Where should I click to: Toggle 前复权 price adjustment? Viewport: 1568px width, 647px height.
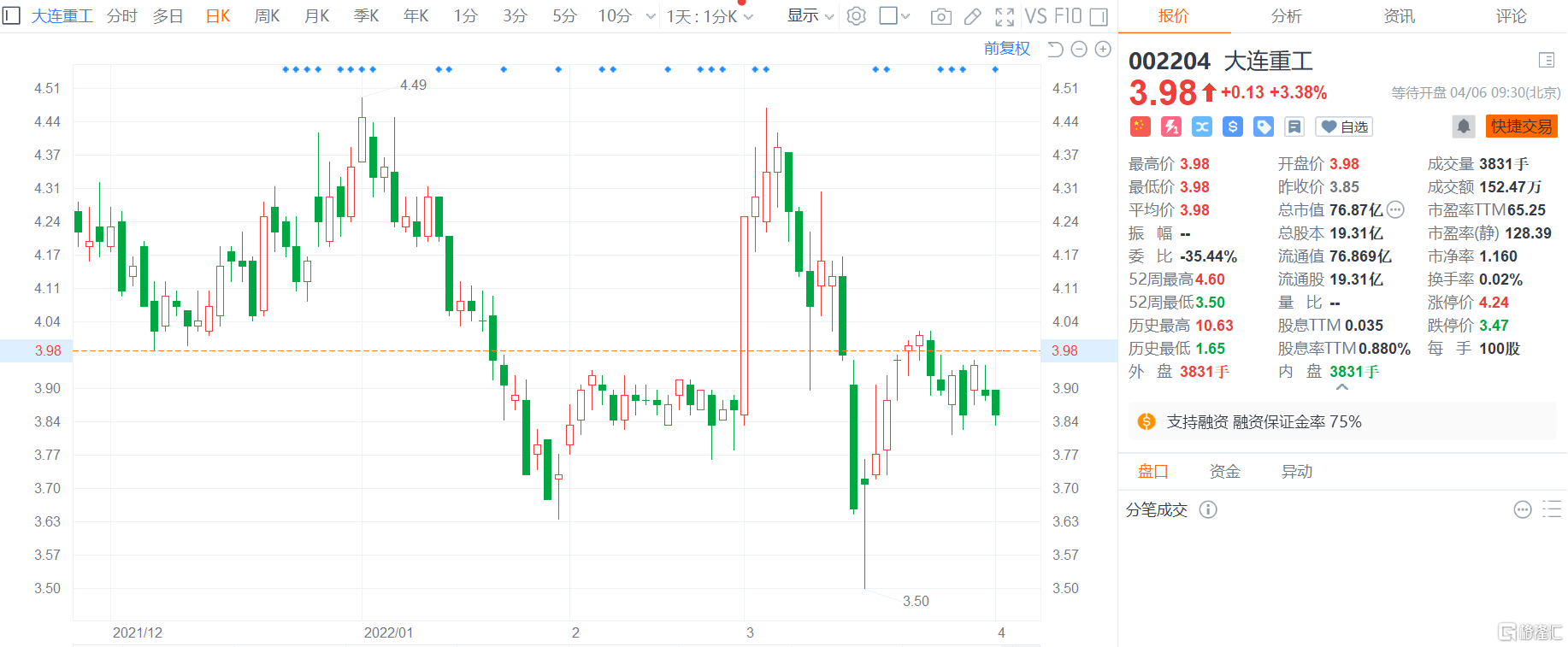pos(1007,49)
